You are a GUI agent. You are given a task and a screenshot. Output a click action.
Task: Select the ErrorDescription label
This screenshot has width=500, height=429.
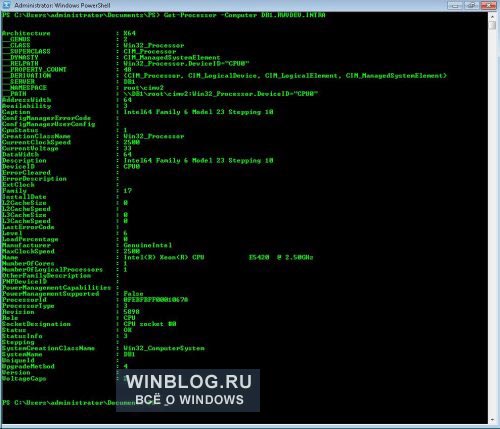click(x=34, y=179)
